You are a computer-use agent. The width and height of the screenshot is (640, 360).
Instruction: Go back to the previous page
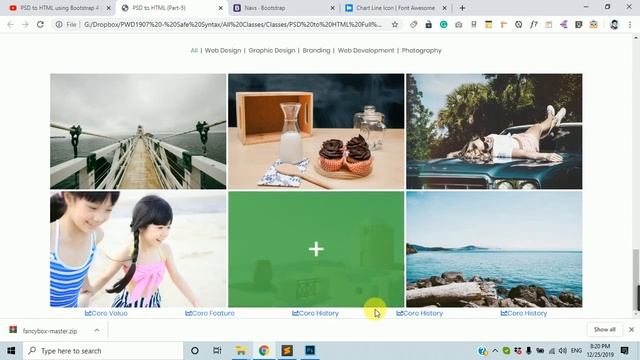(10, 24)
